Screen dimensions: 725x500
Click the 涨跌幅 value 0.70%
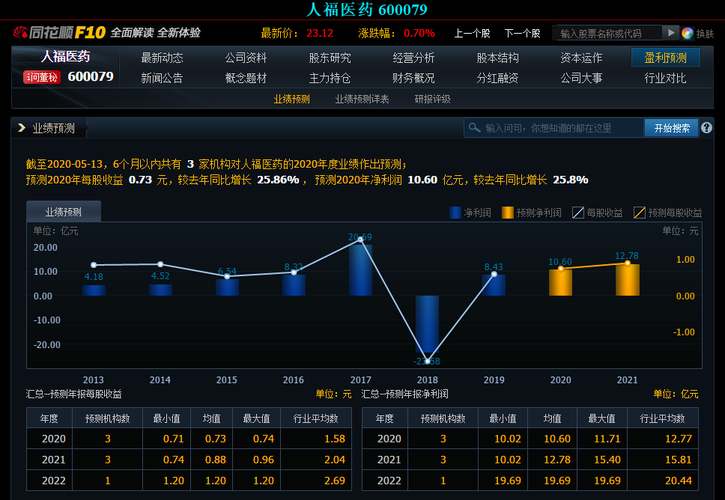tap(419, 33)
